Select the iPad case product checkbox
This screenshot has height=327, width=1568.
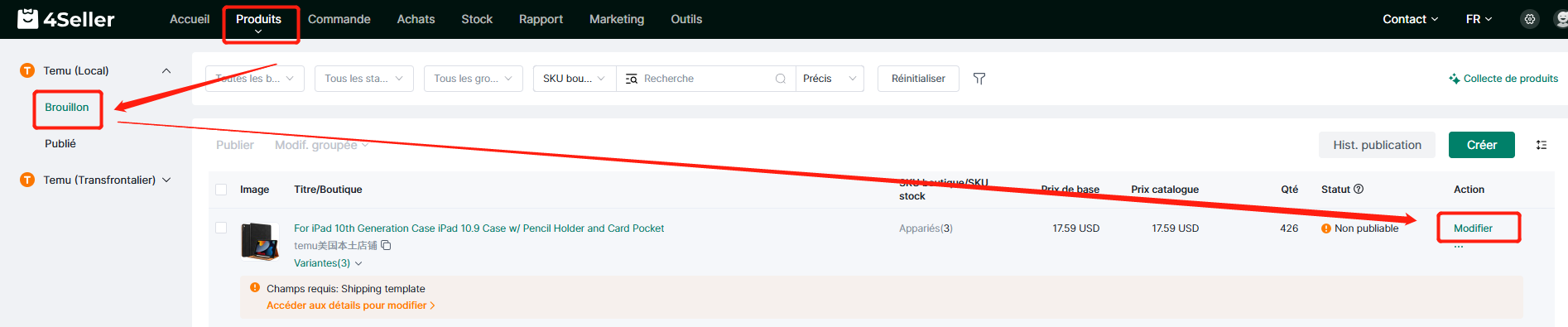coord(221,228)
